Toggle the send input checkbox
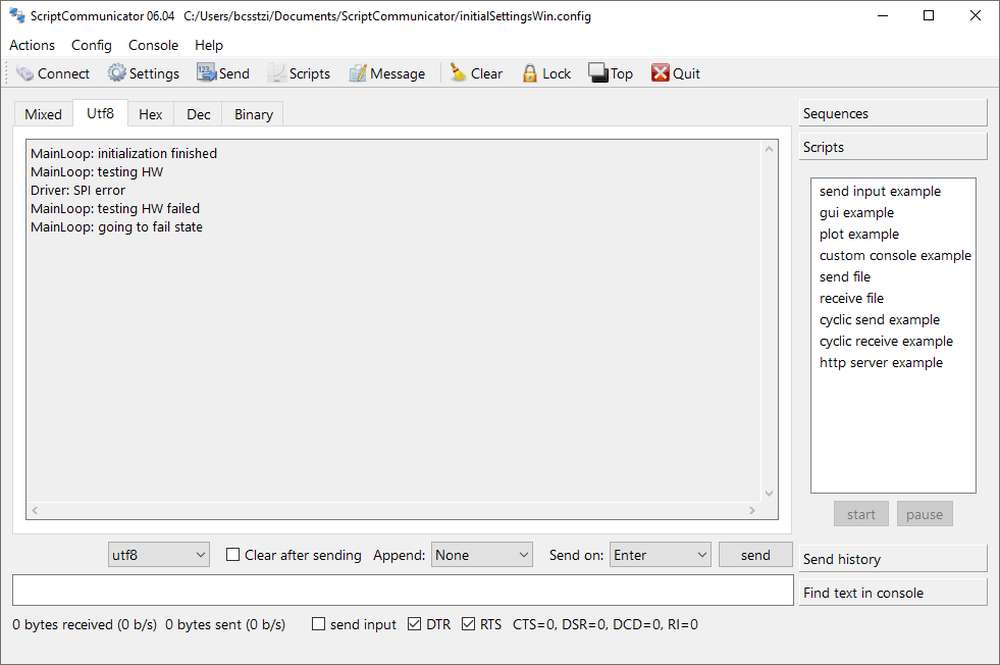 (x=318, y=624)
